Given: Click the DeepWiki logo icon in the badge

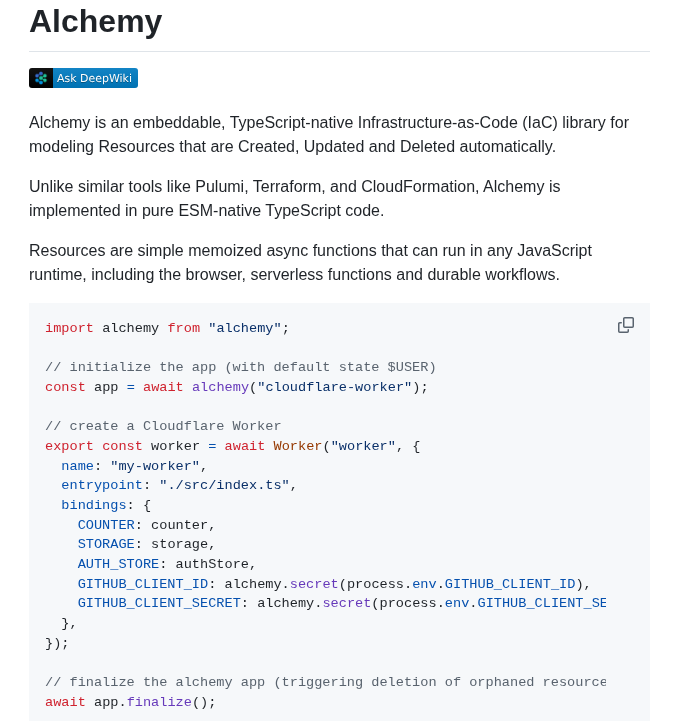Looking at the screenshot, I should pyautogui.click(x=41, y=78).
